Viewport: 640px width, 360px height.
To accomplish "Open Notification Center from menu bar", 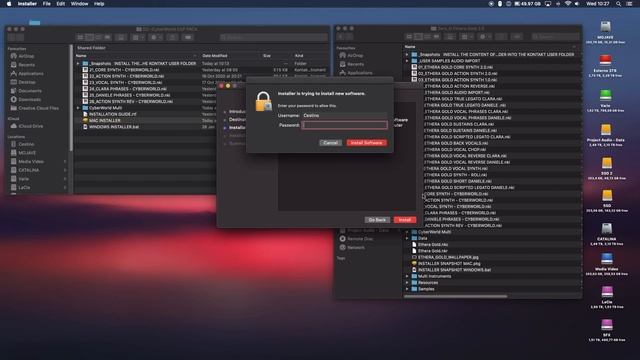I will click(629, 4).
